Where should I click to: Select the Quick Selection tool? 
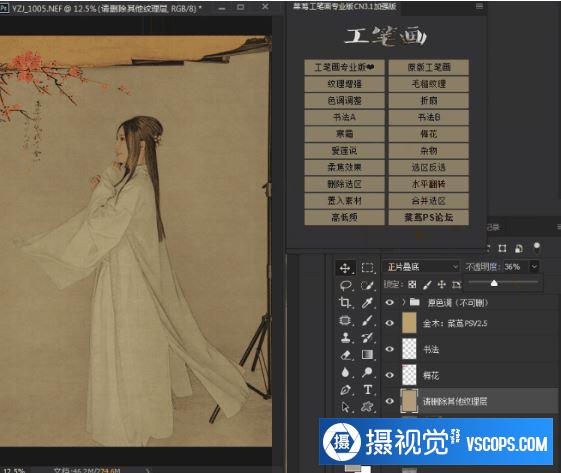(x=367, y=285)
